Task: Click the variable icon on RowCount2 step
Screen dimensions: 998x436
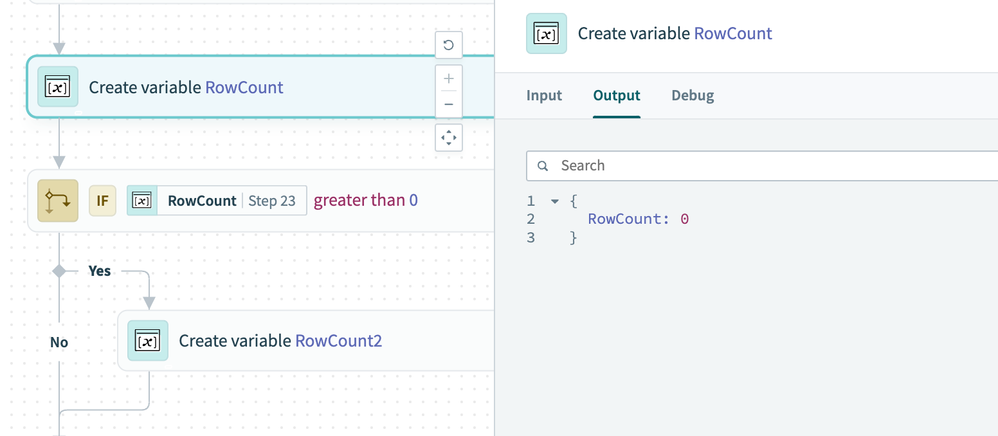Action: coord(148,341)
